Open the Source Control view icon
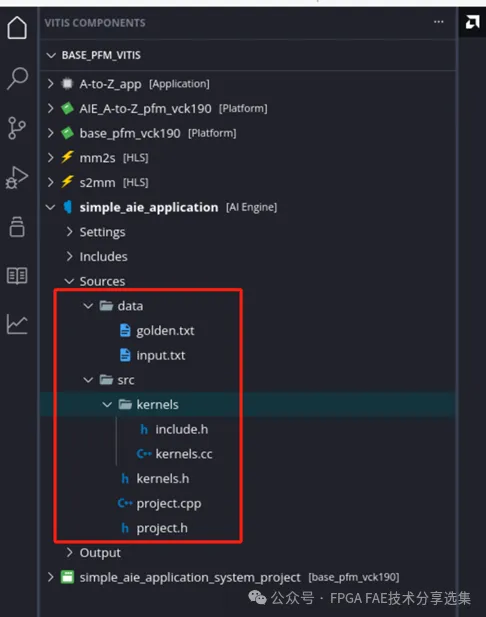This screenshot has height=617, width=486. [17, 128]
